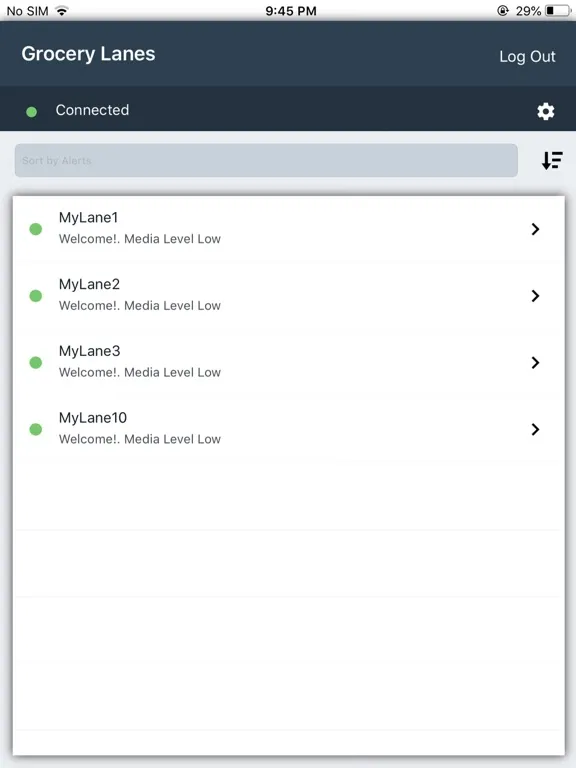This screenshot has width=576, height=768.
Task: Toggle the sort order icon
Action: click(x=552, y=160)
